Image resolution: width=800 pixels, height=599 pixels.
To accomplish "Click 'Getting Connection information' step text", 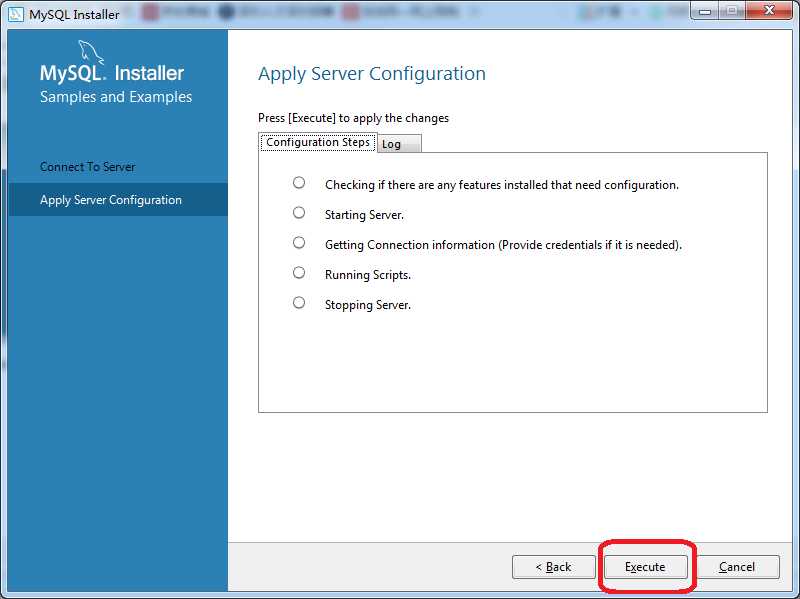I will [504, 245].
